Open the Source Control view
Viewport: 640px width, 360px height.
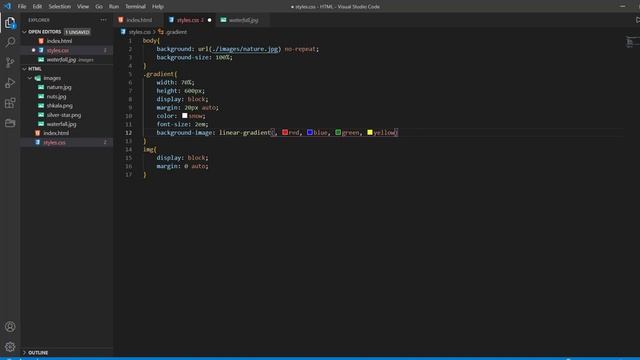pos(10,62)
